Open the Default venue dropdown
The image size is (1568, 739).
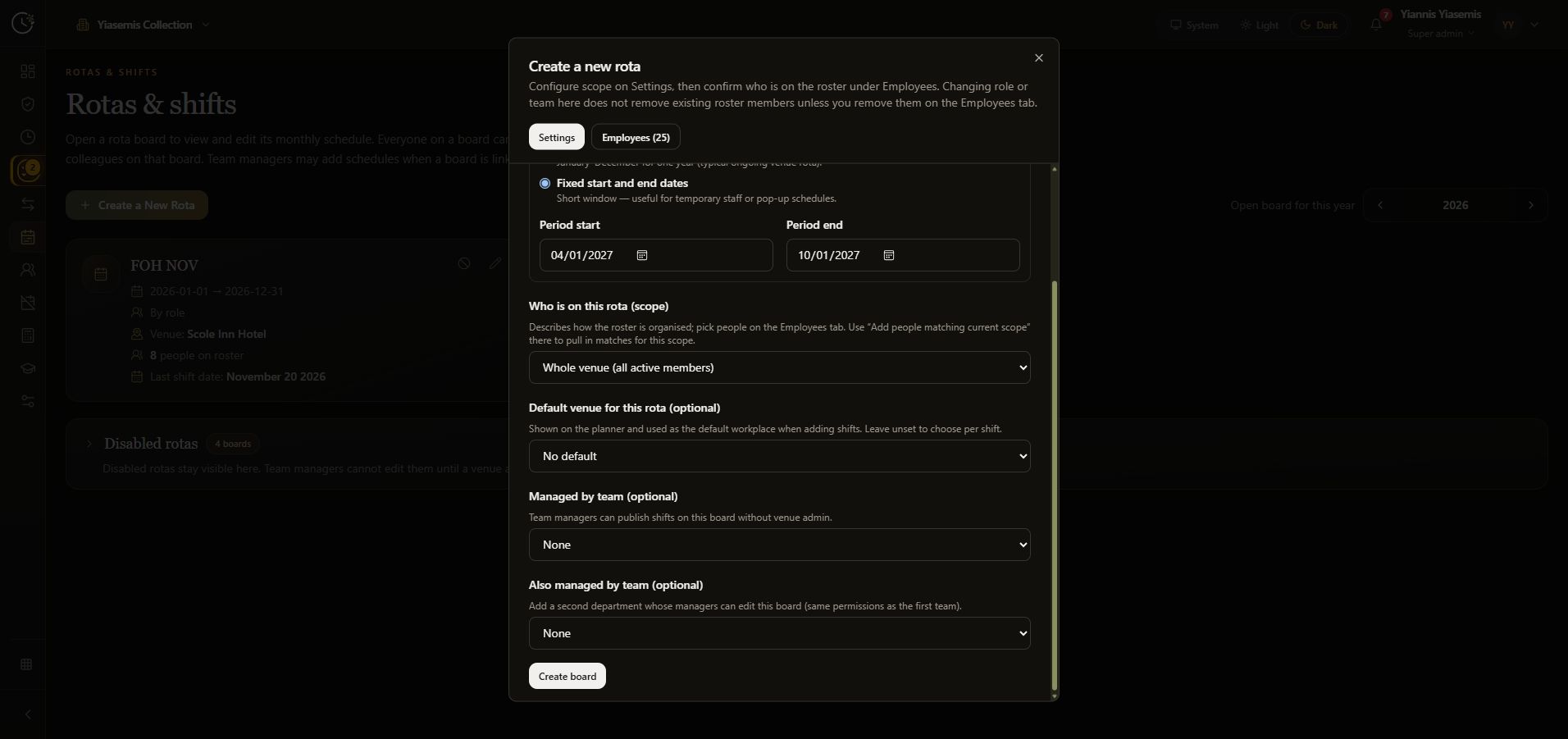point(779,456)
